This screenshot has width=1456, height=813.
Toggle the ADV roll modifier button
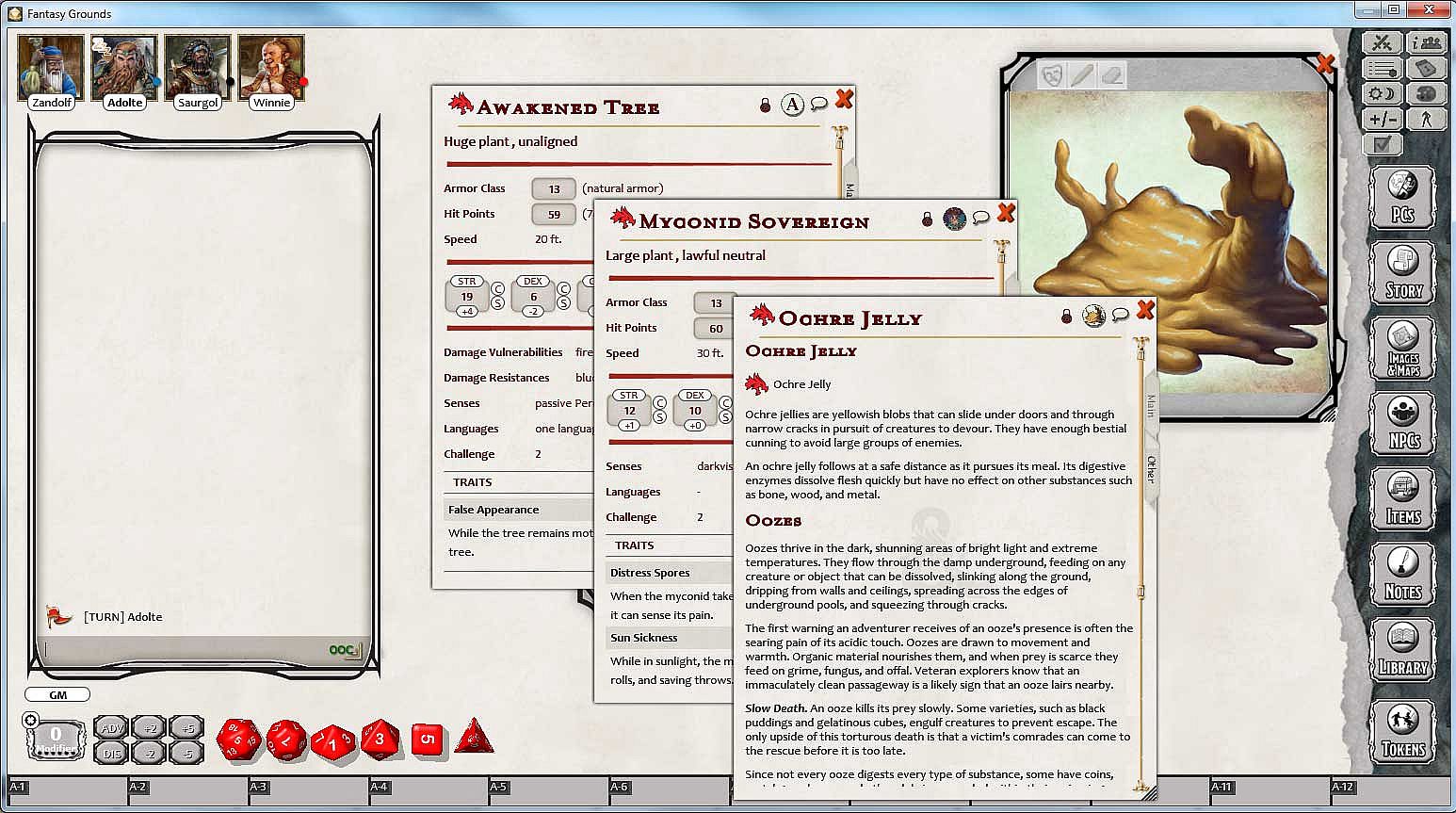tap(112, 728)
